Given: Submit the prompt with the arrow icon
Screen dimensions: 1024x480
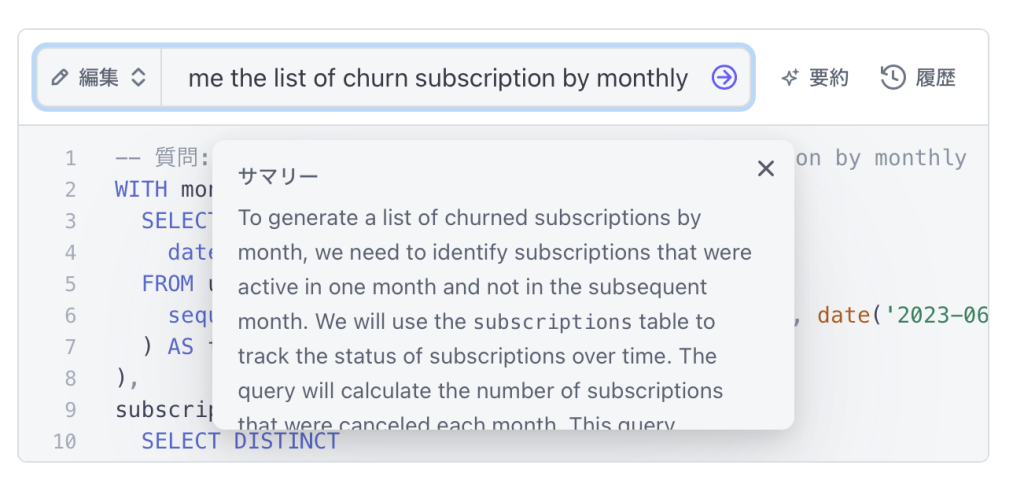Looking at the screenshot, I should tap(724, 78).
